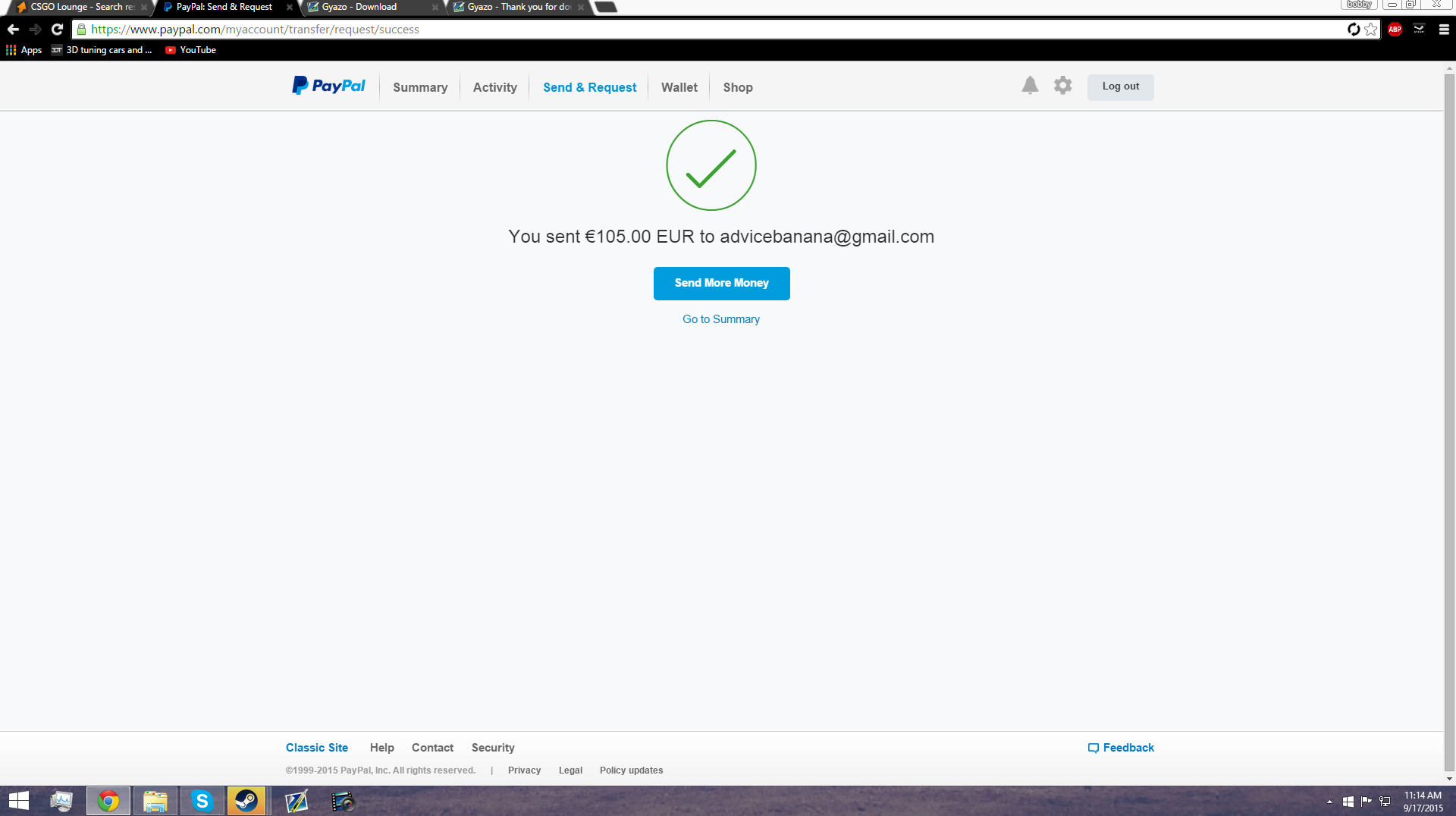The width and height of the screenshot is (1456, 816).
Task: Open Steam from the taskbar
Action: pos(246,801)
